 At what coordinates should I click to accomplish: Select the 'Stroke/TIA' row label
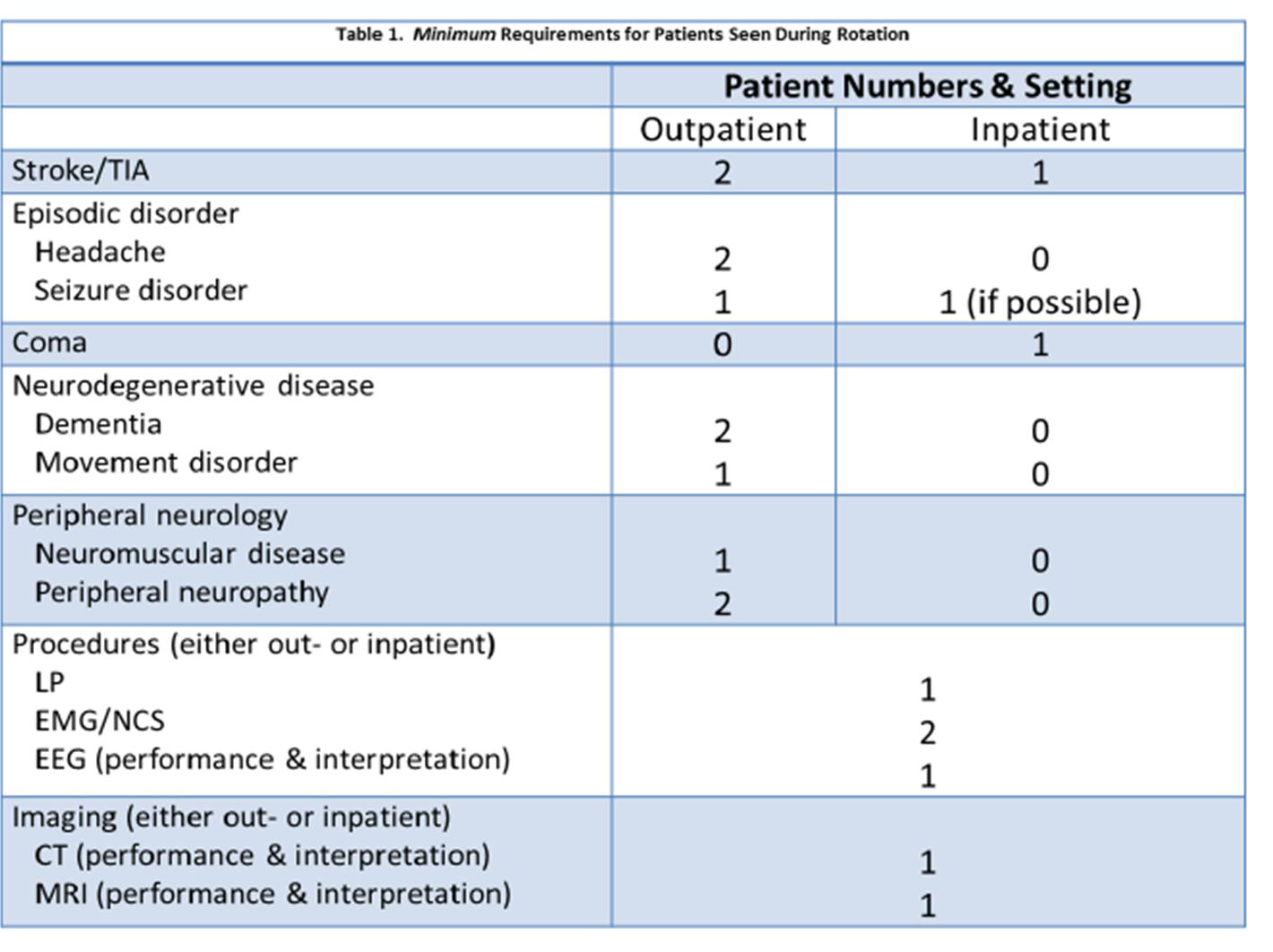(81, 170)
